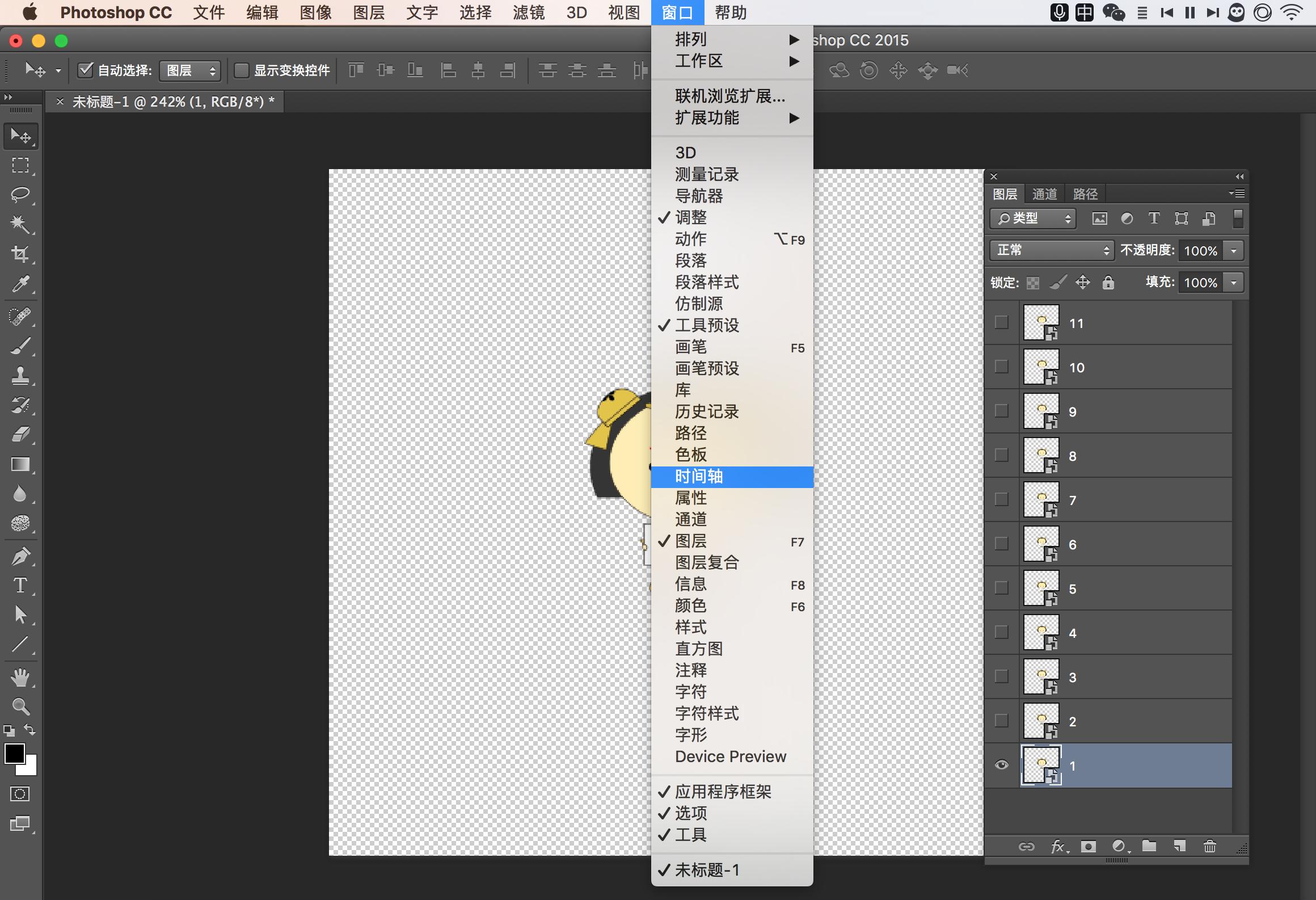The image size is (1316, 900).
Task: Show layer 11 via visibility box
Action: point(1002,322)
